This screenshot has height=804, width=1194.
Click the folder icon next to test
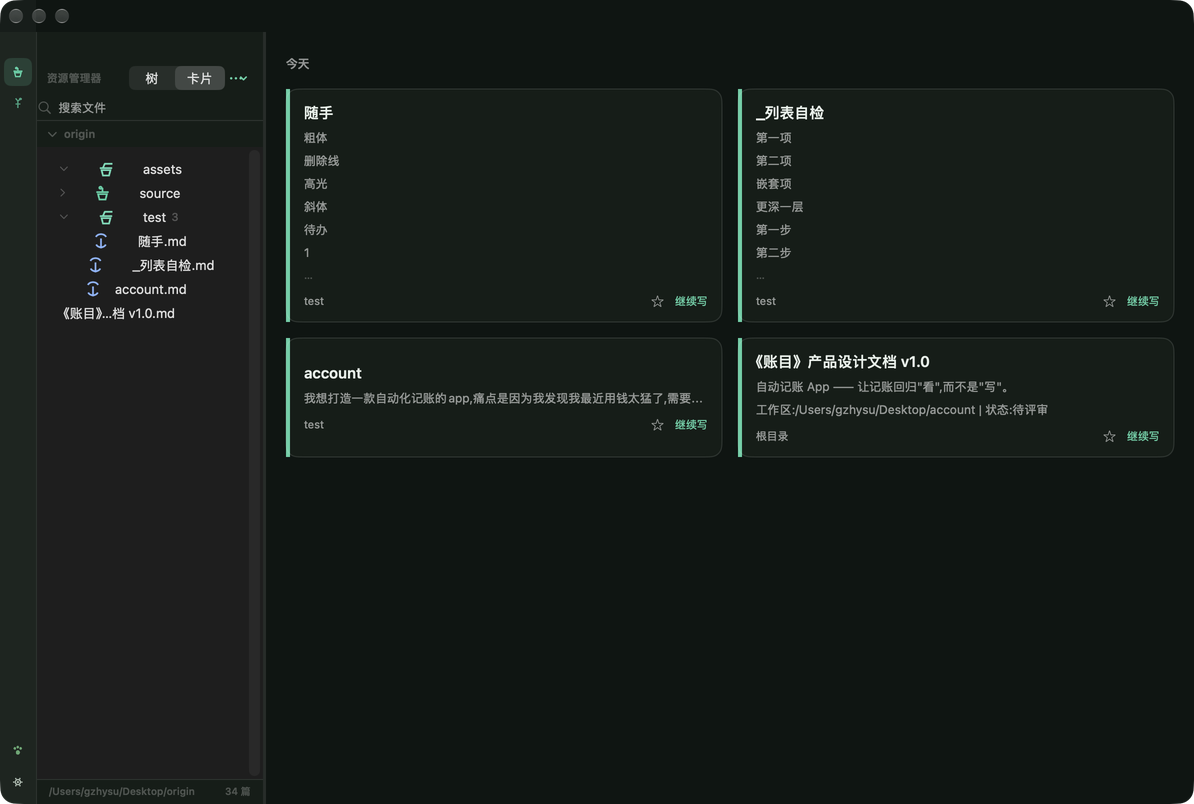tap(106, 217)
